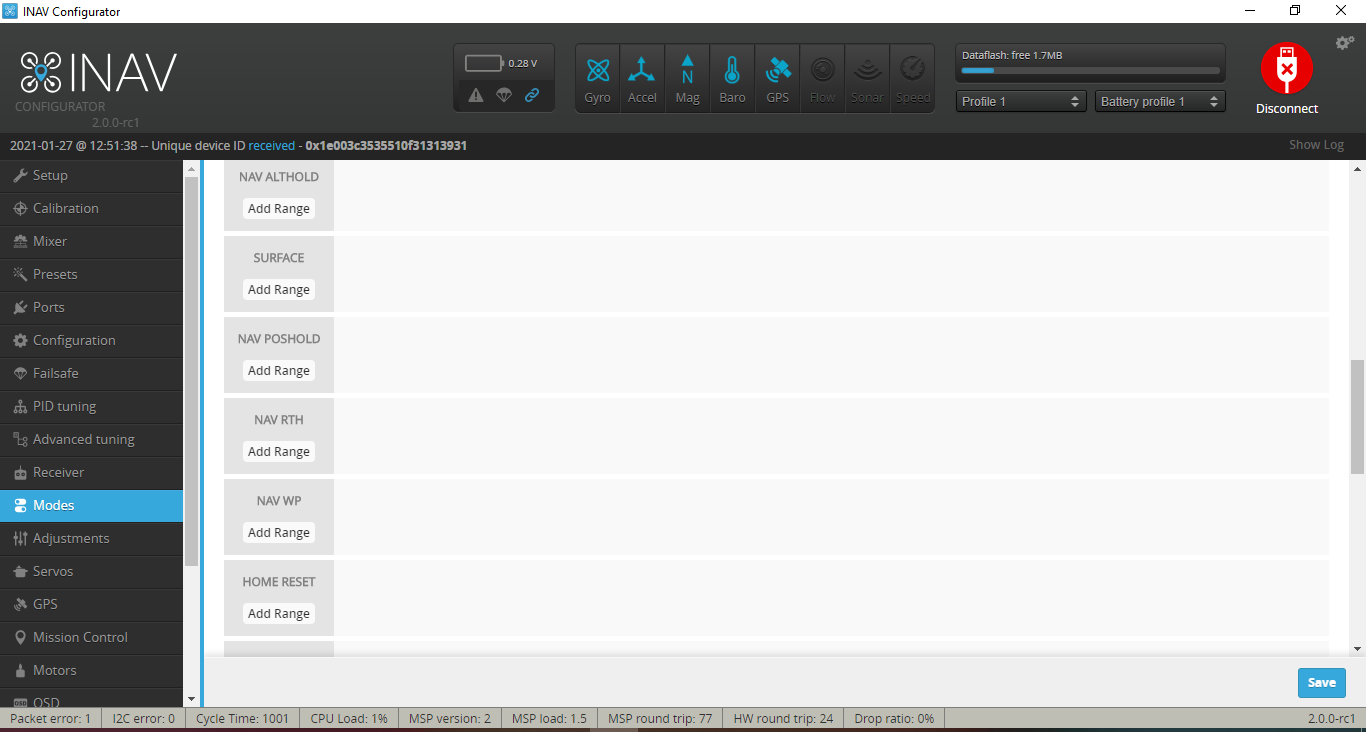Viewport: 1366px width, 732px height.
Task: Click the warning triangle under the battery voltage
Action: tap(475, 95)
